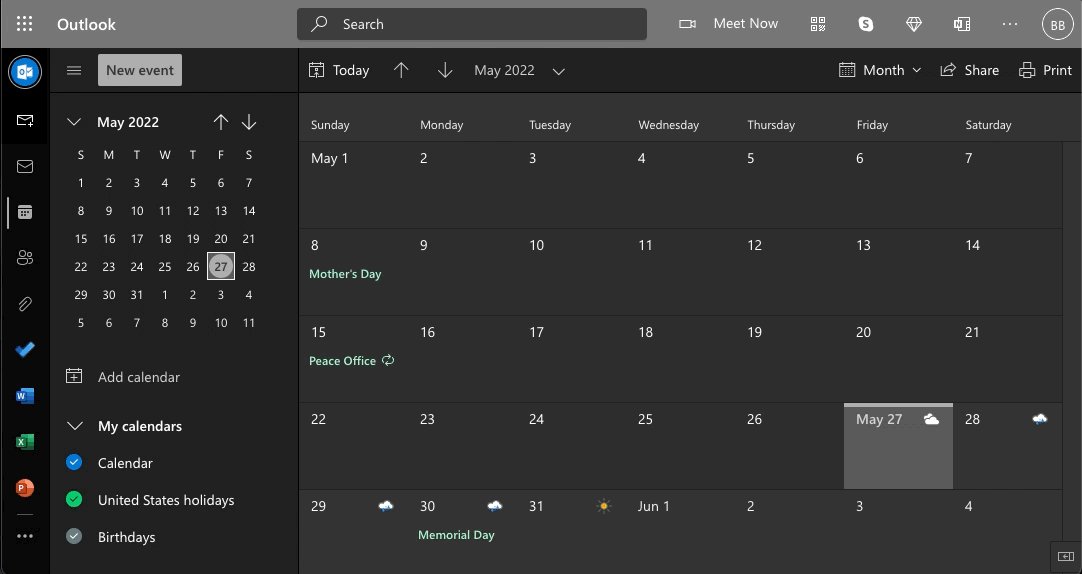Image resolution: width=1082 pixels, height=574 pixels.
Task: Toggle the hamburger navigation pane
Action: click(x=74, y=70)
